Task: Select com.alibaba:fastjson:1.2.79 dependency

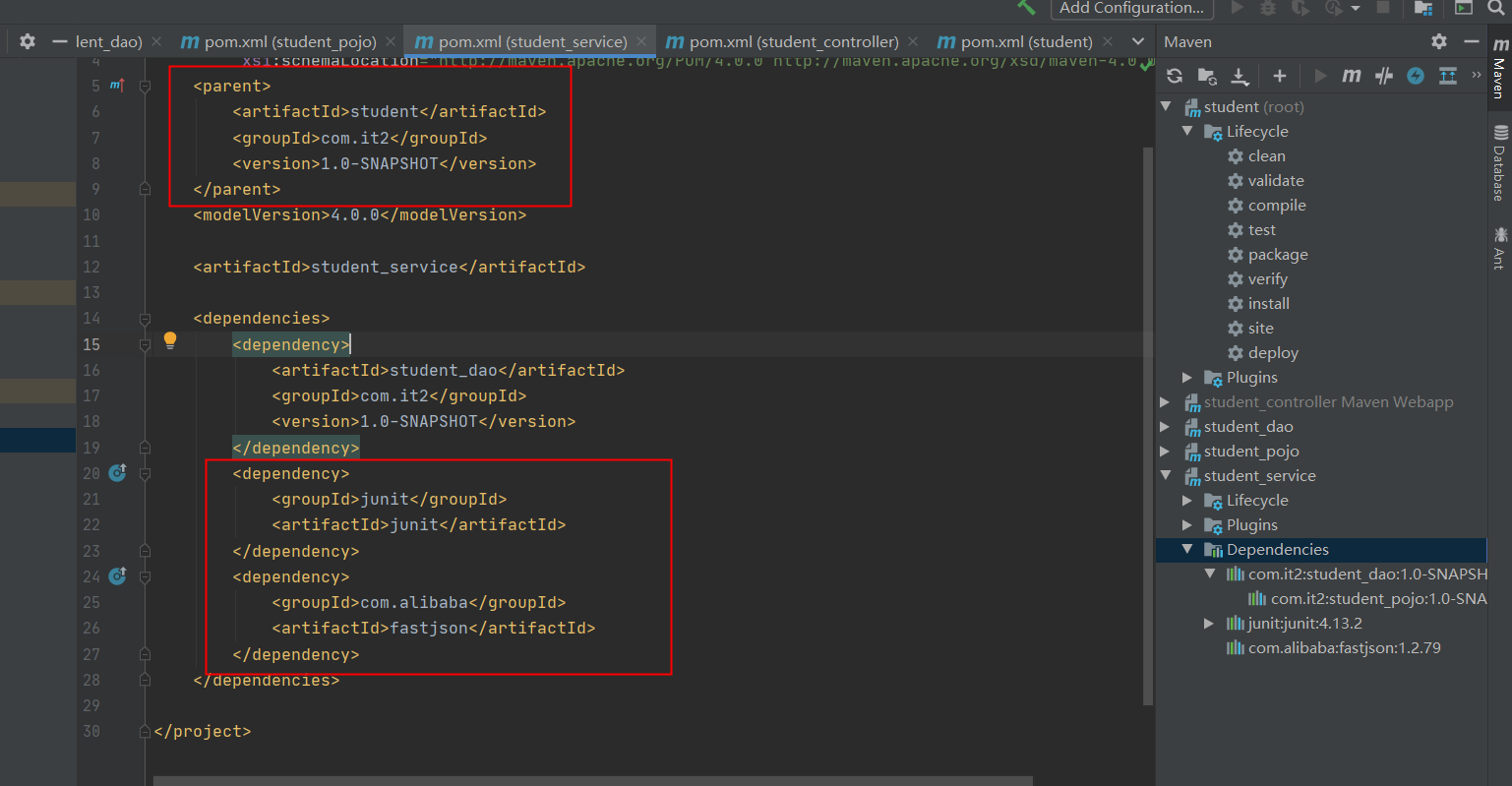Action: click(x=1334, y=648)
